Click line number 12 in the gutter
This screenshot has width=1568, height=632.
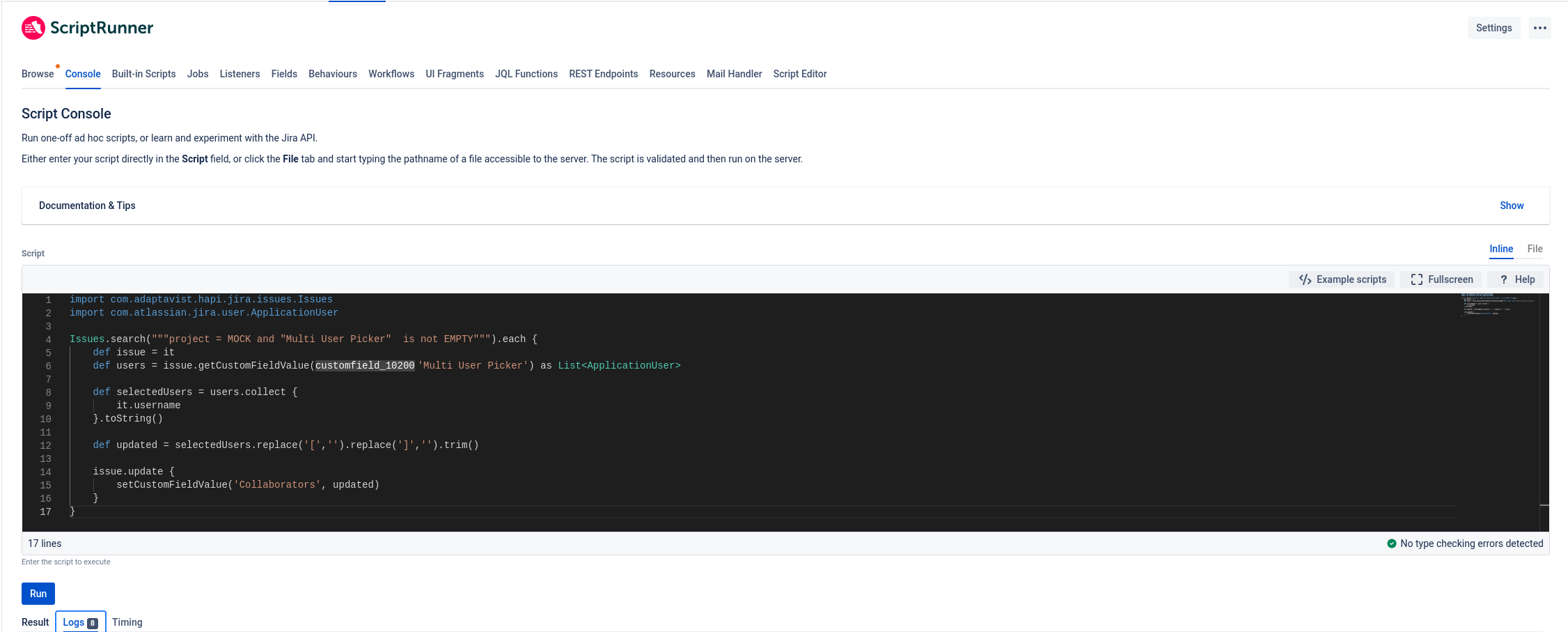pos(45,445)
